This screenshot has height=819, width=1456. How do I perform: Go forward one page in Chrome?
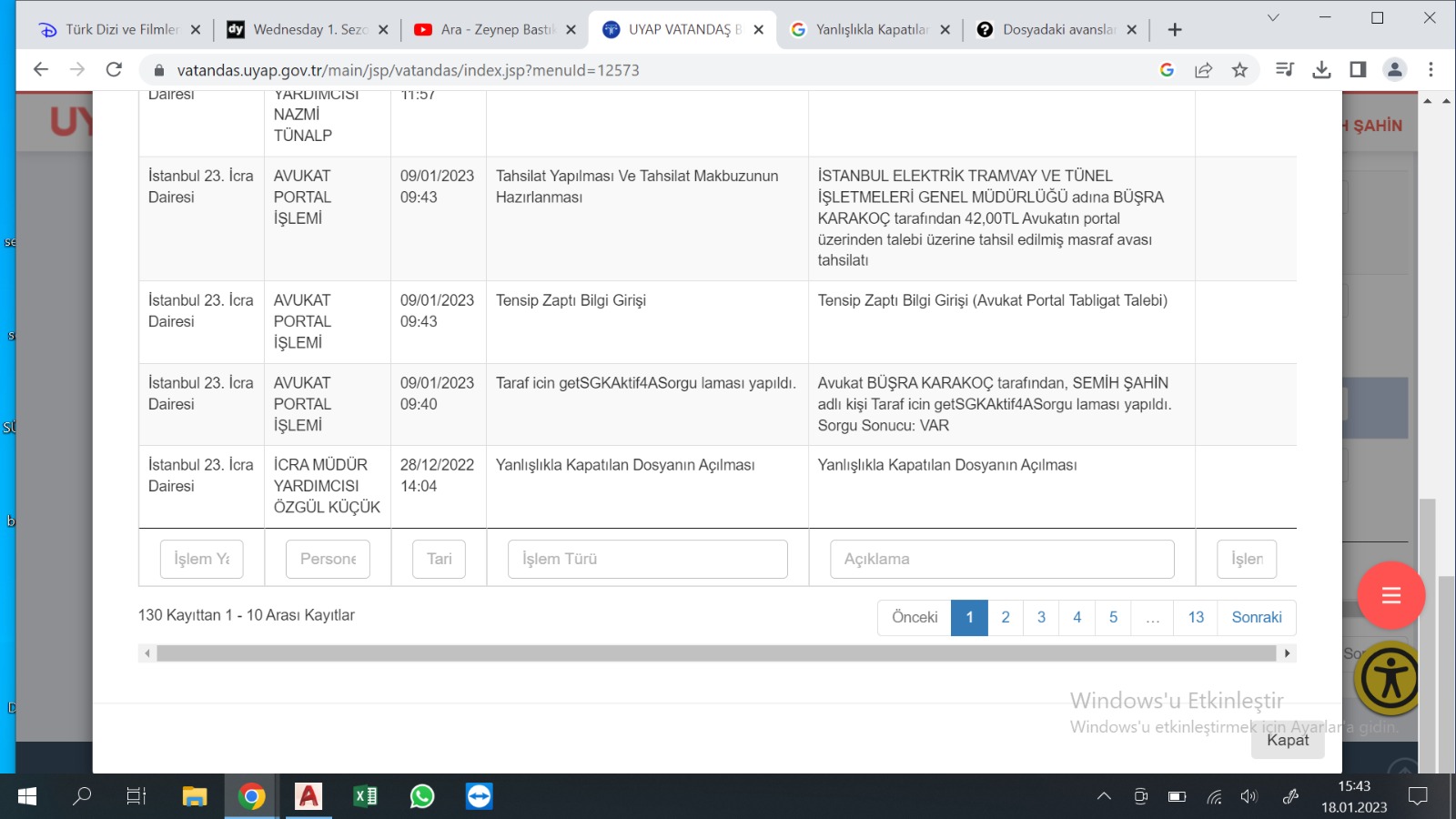(x=77, y=70)
